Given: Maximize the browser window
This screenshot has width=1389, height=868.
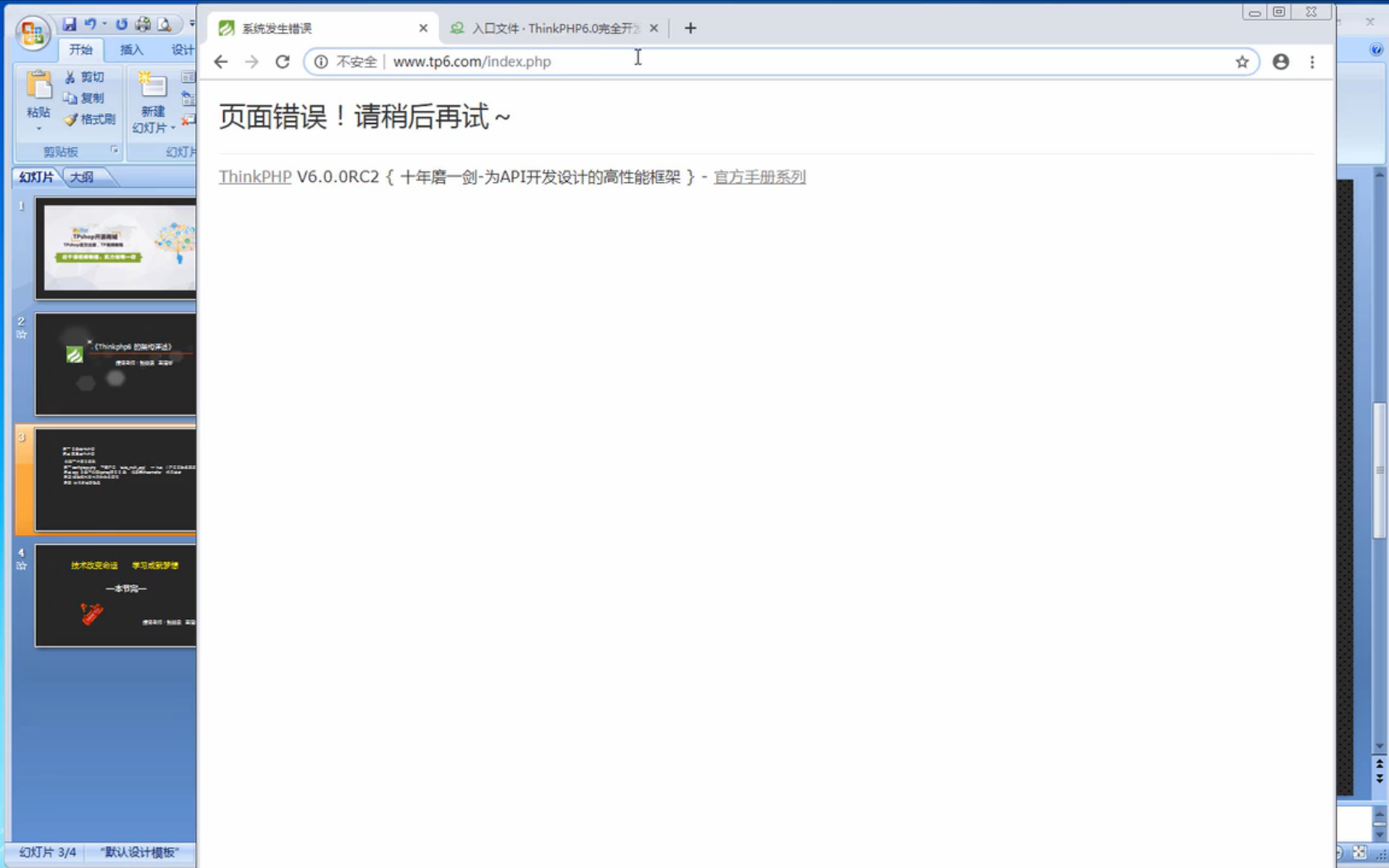Looking at the screenshot, I should [x=1279, y=12].
